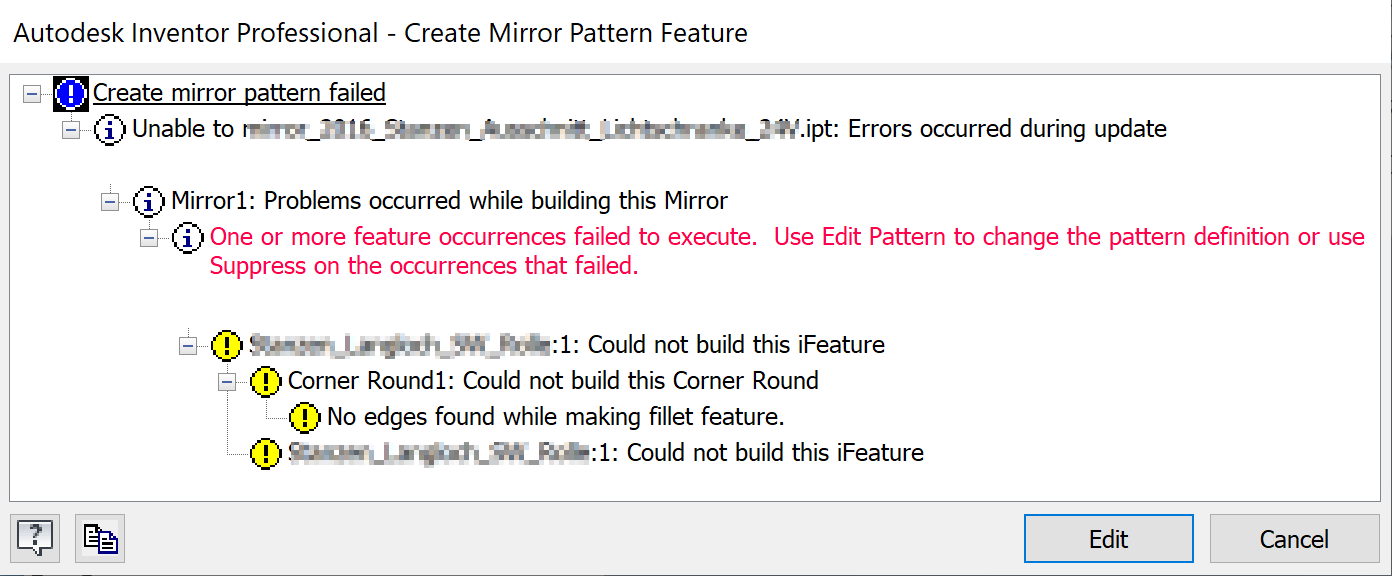This screenshot has height=576, width=1392.
Task: Click the info icon beside Mirror1 problems message
Action: [x=148, y=201]
